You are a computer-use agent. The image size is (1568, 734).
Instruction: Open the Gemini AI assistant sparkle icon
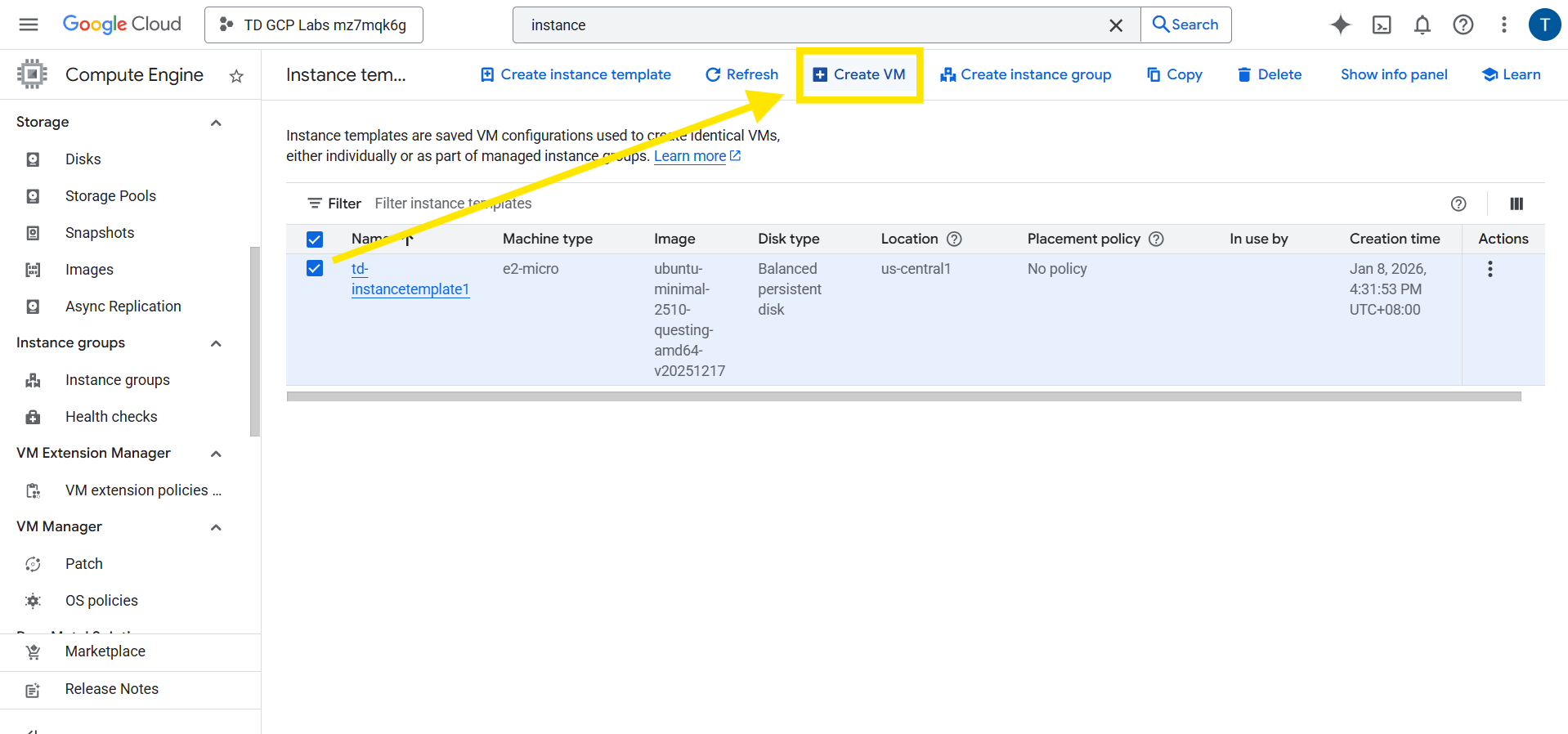pyautogui.click(x=1340, y=25)
